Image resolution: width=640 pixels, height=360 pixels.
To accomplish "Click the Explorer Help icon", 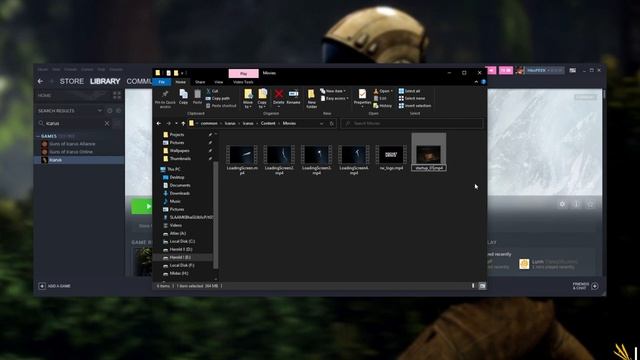I will (x=483, y=82).
